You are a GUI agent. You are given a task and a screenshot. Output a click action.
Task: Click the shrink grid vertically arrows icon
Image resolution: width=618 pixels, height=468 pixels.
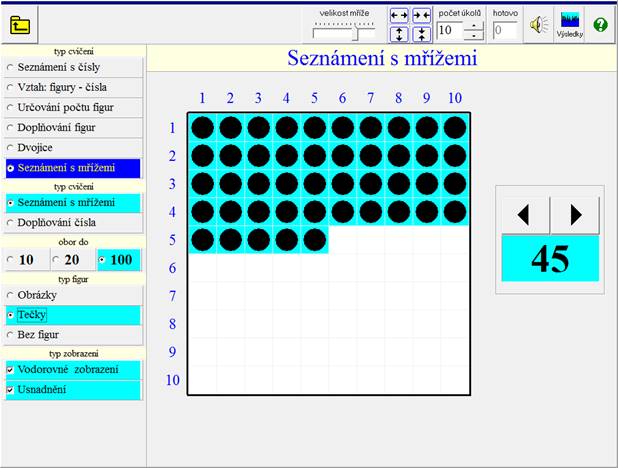(421, 34)
